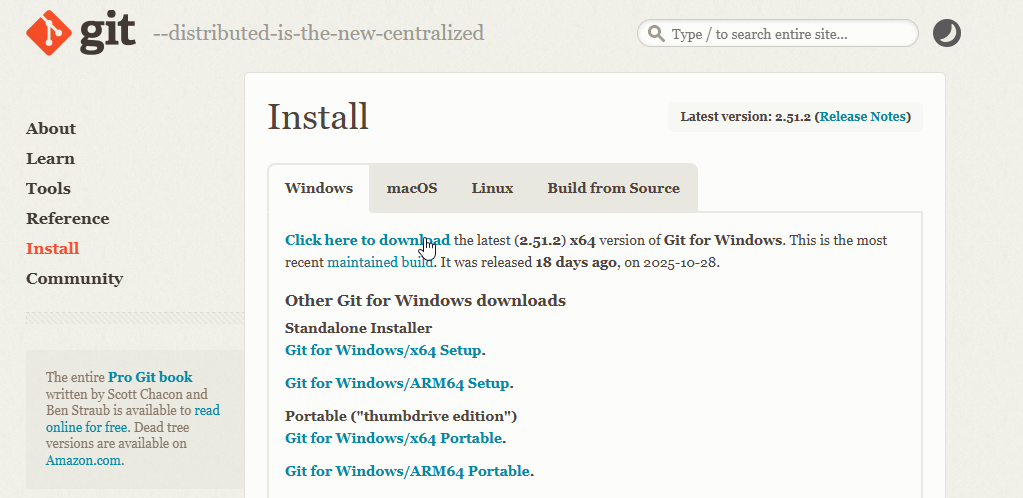Screen dimensions: 1023x498
Task: Click the search magnifier icon
Action: 656,34
